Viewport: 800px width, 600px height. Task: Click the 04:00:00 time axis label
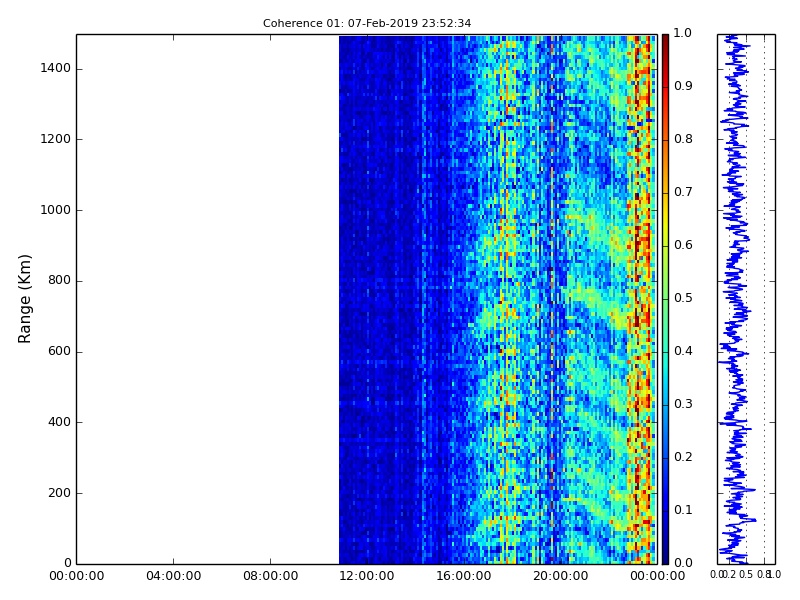tap(173, 576)
